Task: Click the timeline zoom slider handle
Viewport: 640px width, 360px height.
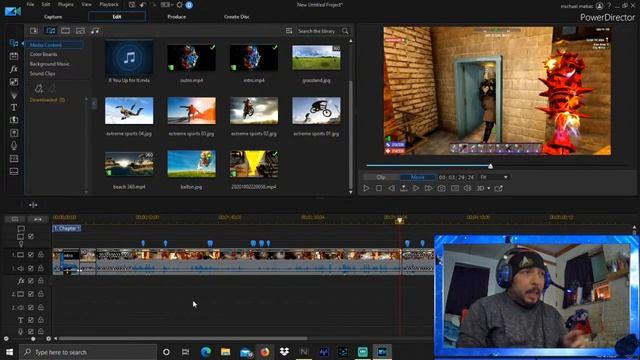Action: [x=33, y=339]
